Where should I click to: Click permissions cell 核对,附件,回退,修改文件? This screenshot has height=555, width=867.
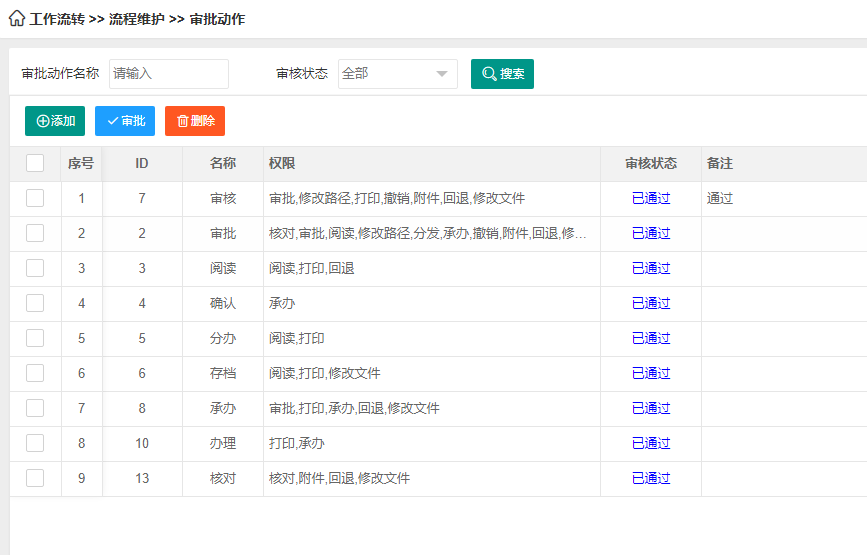click(x=432, y=478)
